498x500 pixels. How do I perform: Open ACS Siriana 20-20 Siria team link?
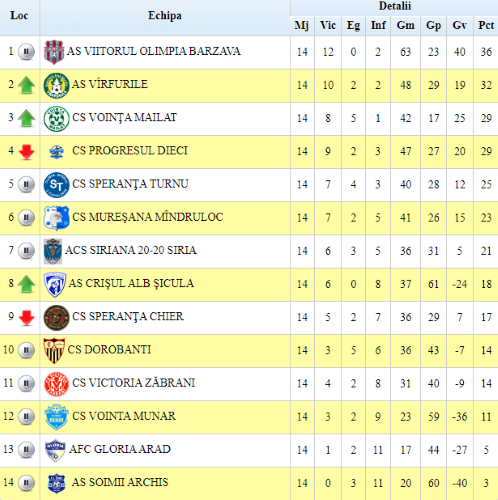(x=131, y=250)
